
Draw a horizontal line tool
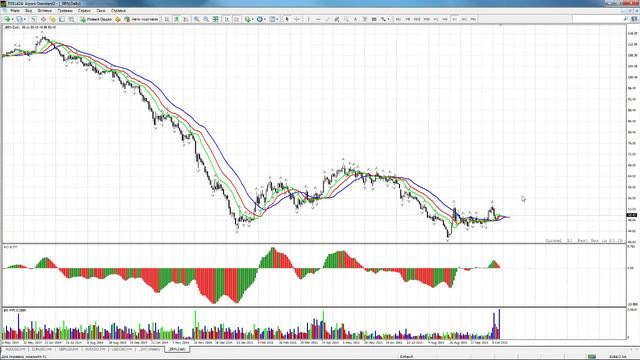point(318,19)
